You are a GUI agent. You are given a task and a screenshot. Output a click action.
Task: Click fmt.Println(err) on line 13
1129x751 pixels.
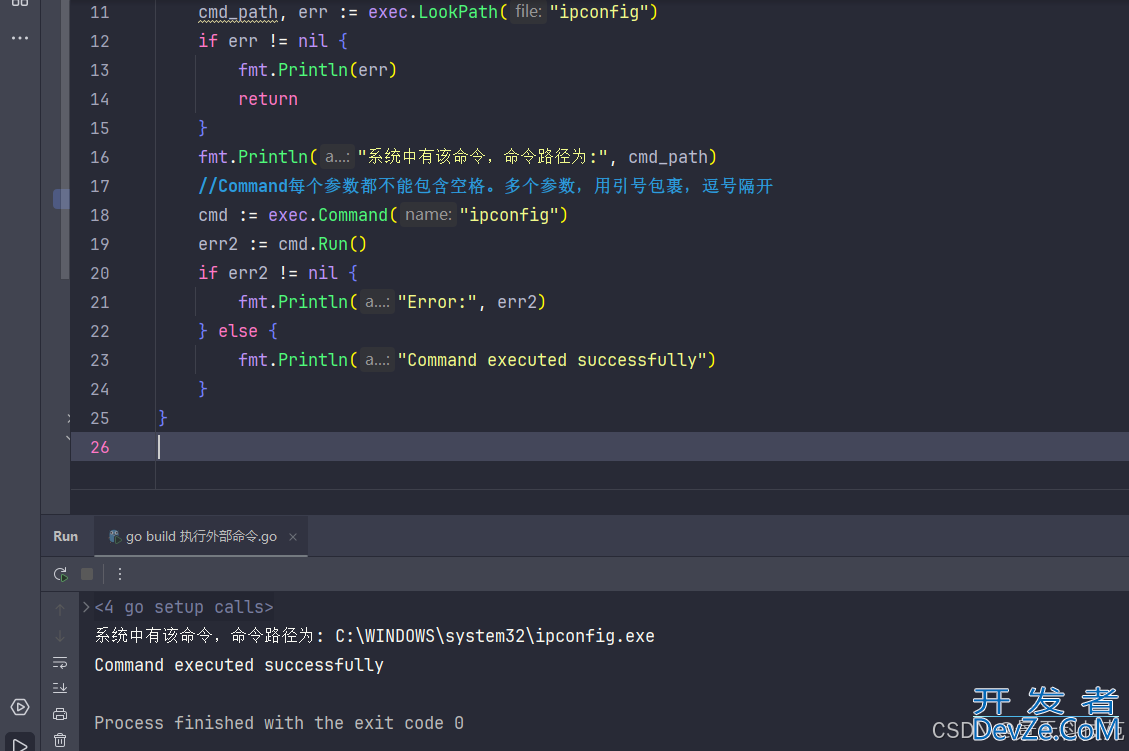(x=318, y=70)
